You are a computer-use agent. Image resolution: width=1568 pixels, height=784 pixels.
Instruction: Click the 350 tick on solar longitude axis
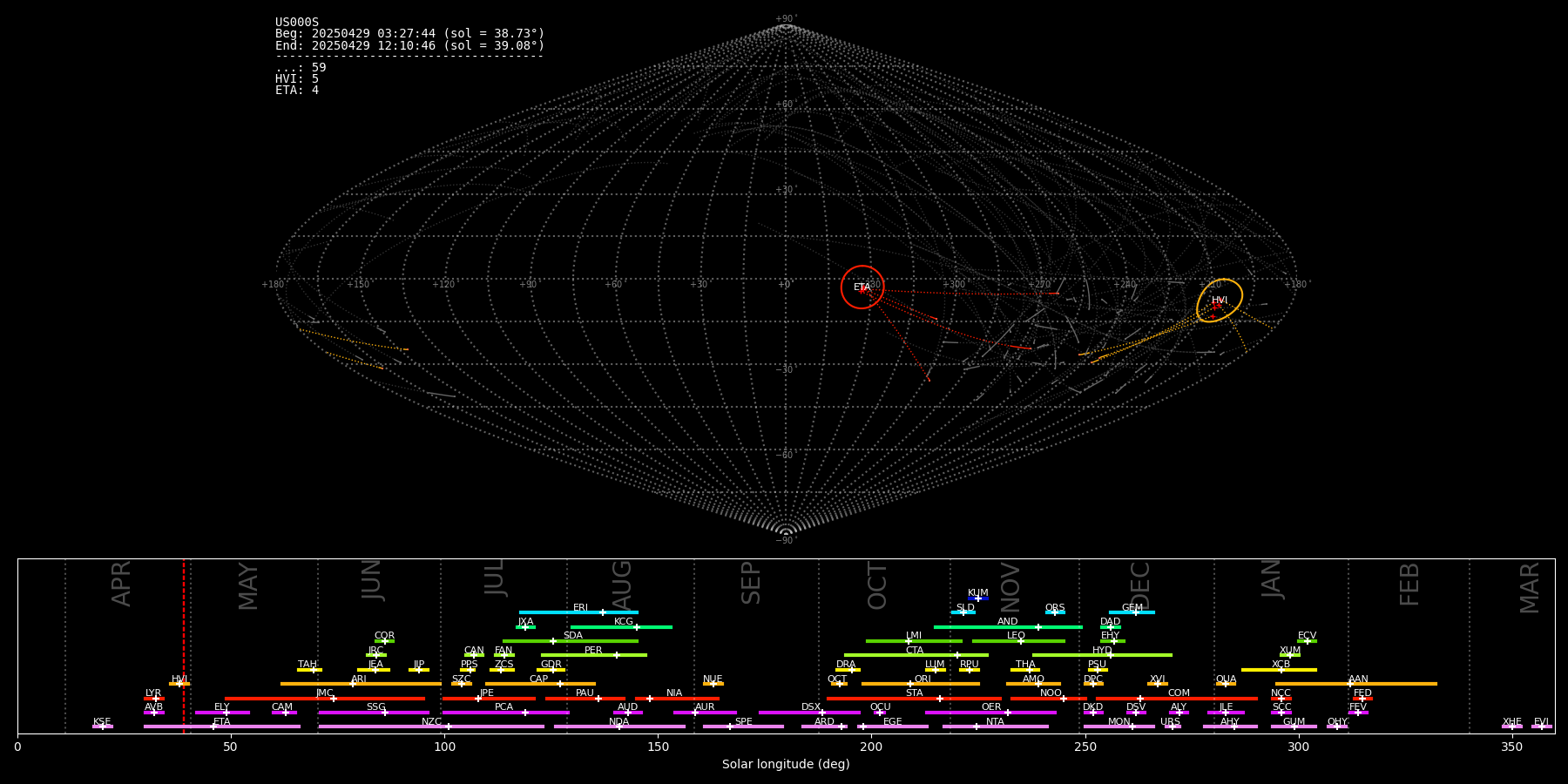point(1511,747)
